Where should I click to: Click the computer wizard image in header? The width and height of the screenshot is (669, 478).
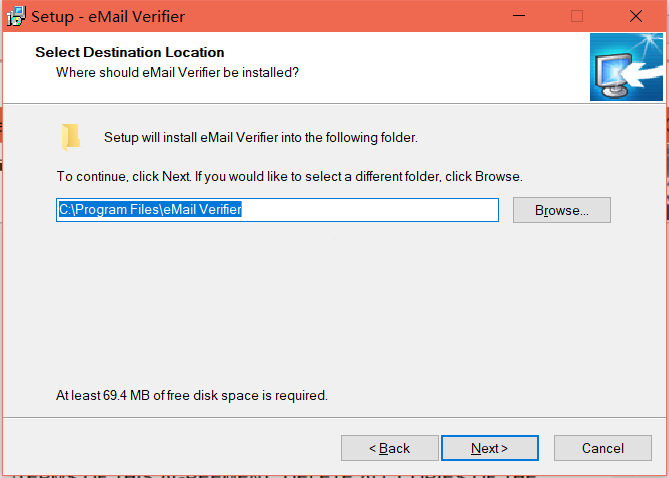[626, 67]
